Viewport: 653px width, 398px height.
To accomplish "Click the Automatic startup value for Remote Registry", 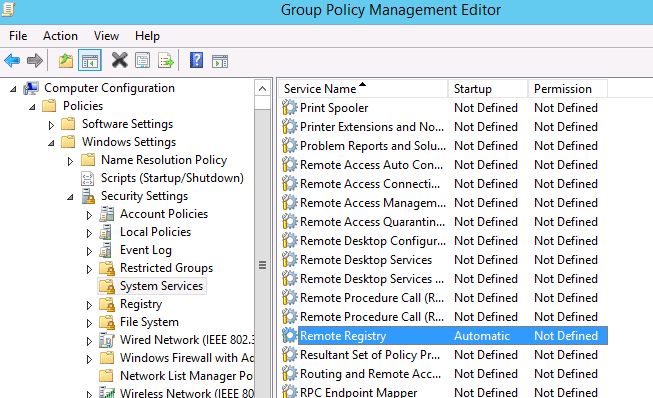I will coord(482,336).
